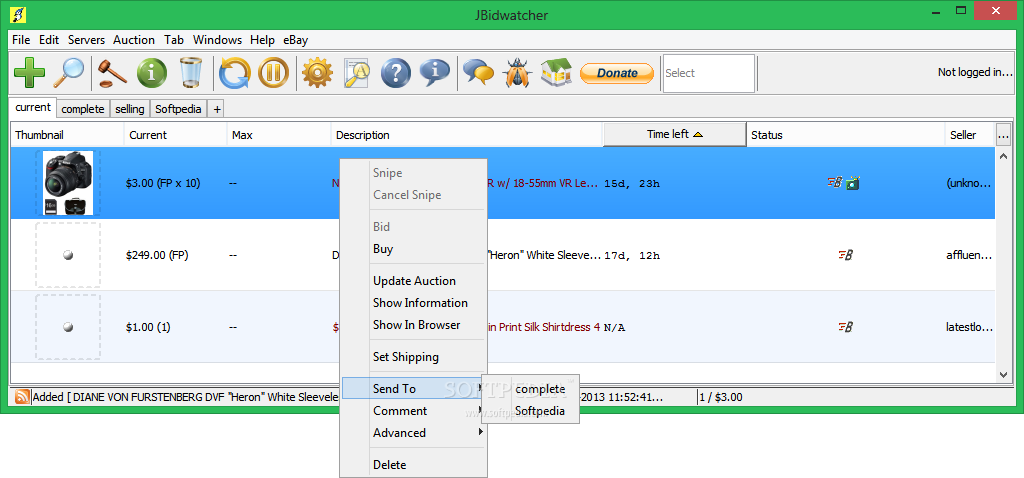The height and width of the screenshot is (478, 1024).
Task: Click the chat bubbles Forum icon
Action: click(x=479, y=72)
